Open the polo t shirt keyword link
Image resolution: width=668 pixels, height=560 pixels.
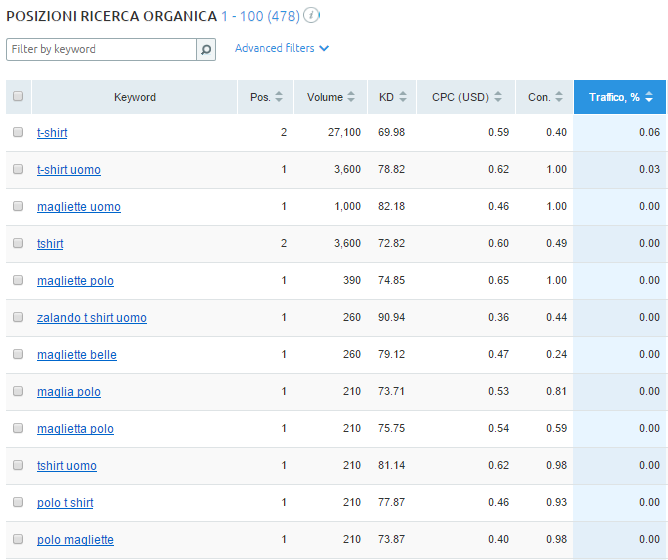65,503
